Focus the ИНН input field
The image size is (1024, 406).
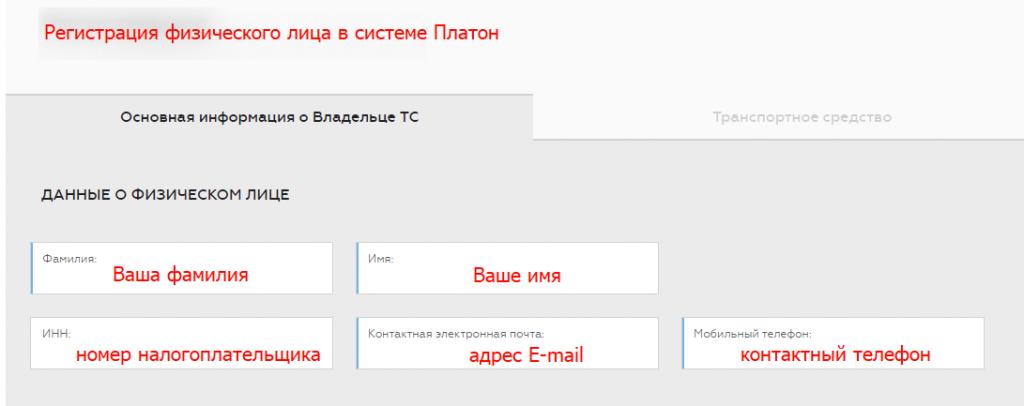[x=182, y=343]
